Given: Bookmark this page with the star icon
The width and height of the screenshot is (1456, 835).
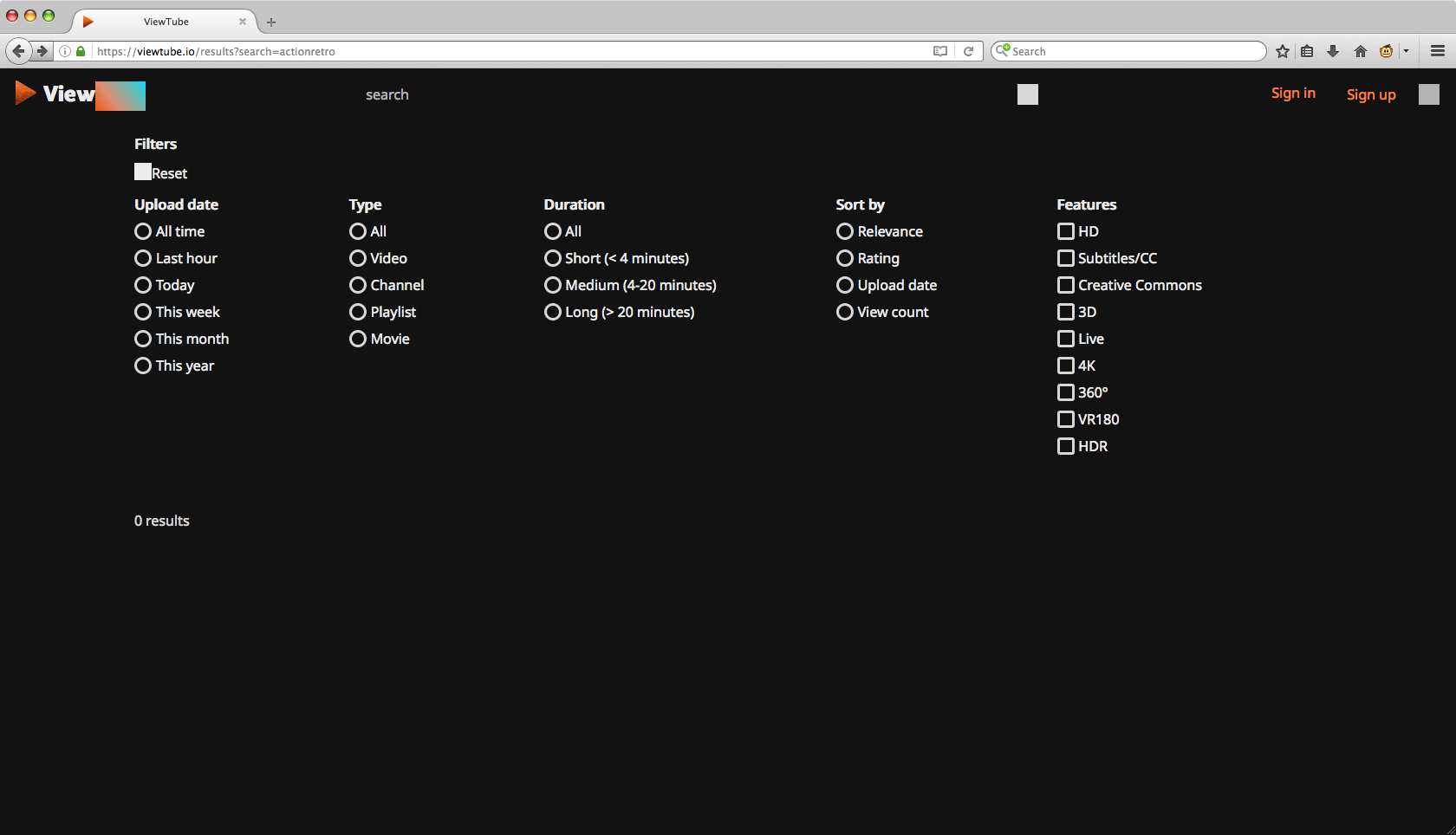Looking at the screenshot, I should [1283, 51].
